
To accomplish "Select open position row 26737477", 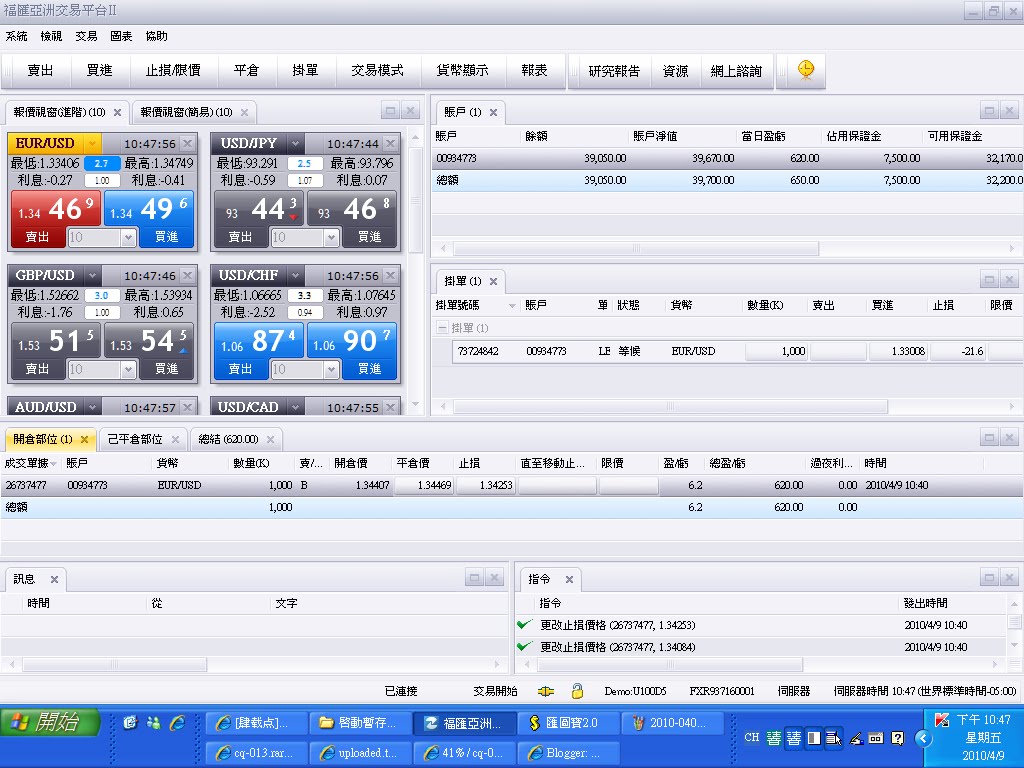I will (512, 485).
